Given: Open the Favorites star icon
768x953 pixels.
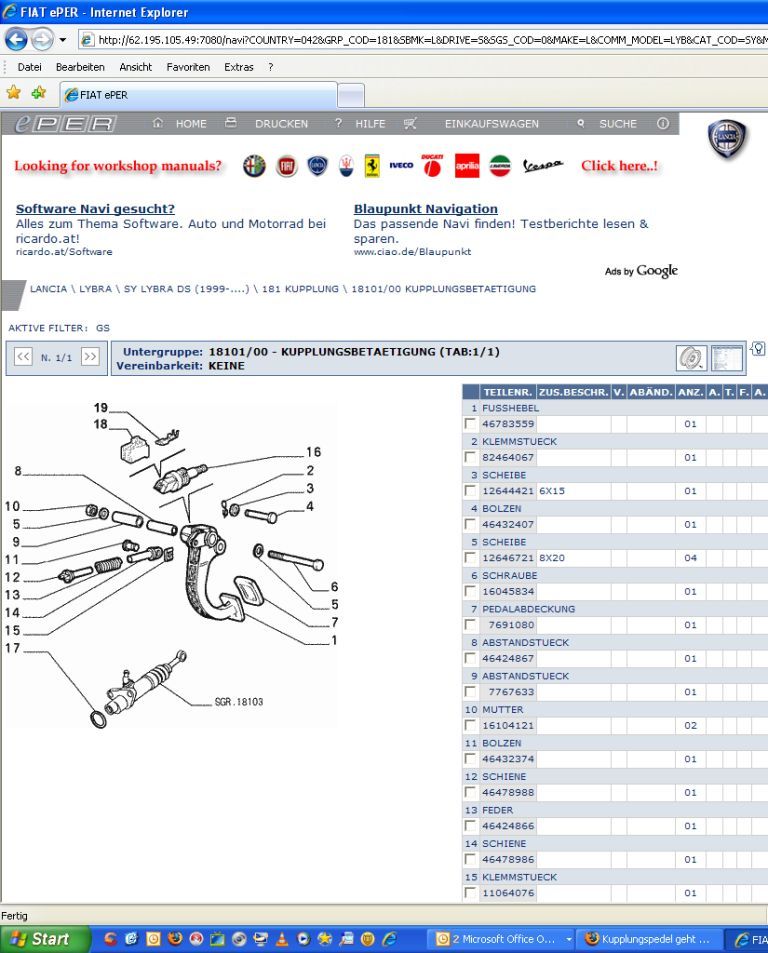Looking at the screenshot, I should pos(13,92).
